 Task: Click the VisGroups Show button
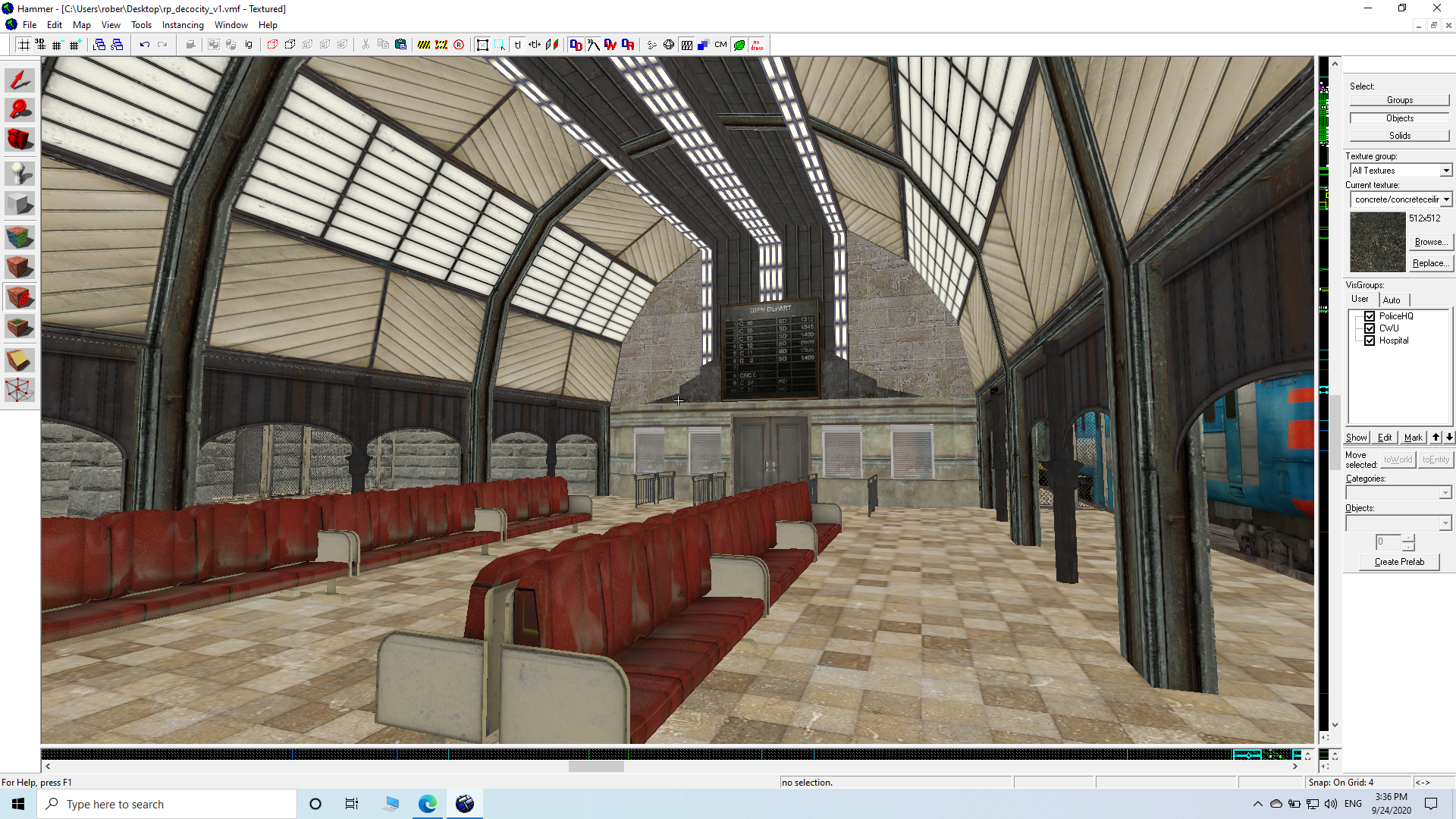pyautogui.click(x=1356, y=438)
